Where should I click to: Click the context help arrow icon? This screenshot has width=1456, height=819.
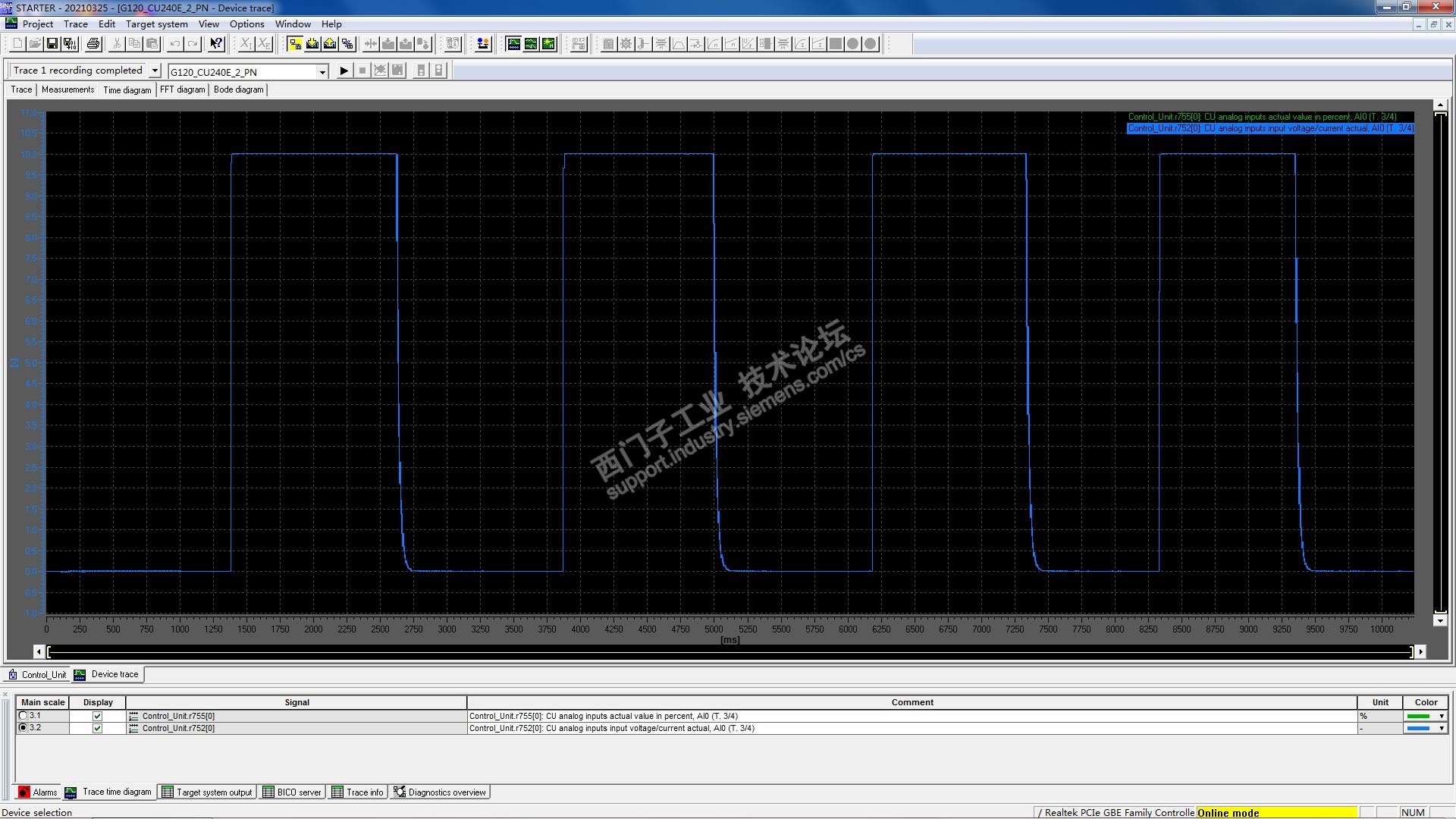[216, 44]
